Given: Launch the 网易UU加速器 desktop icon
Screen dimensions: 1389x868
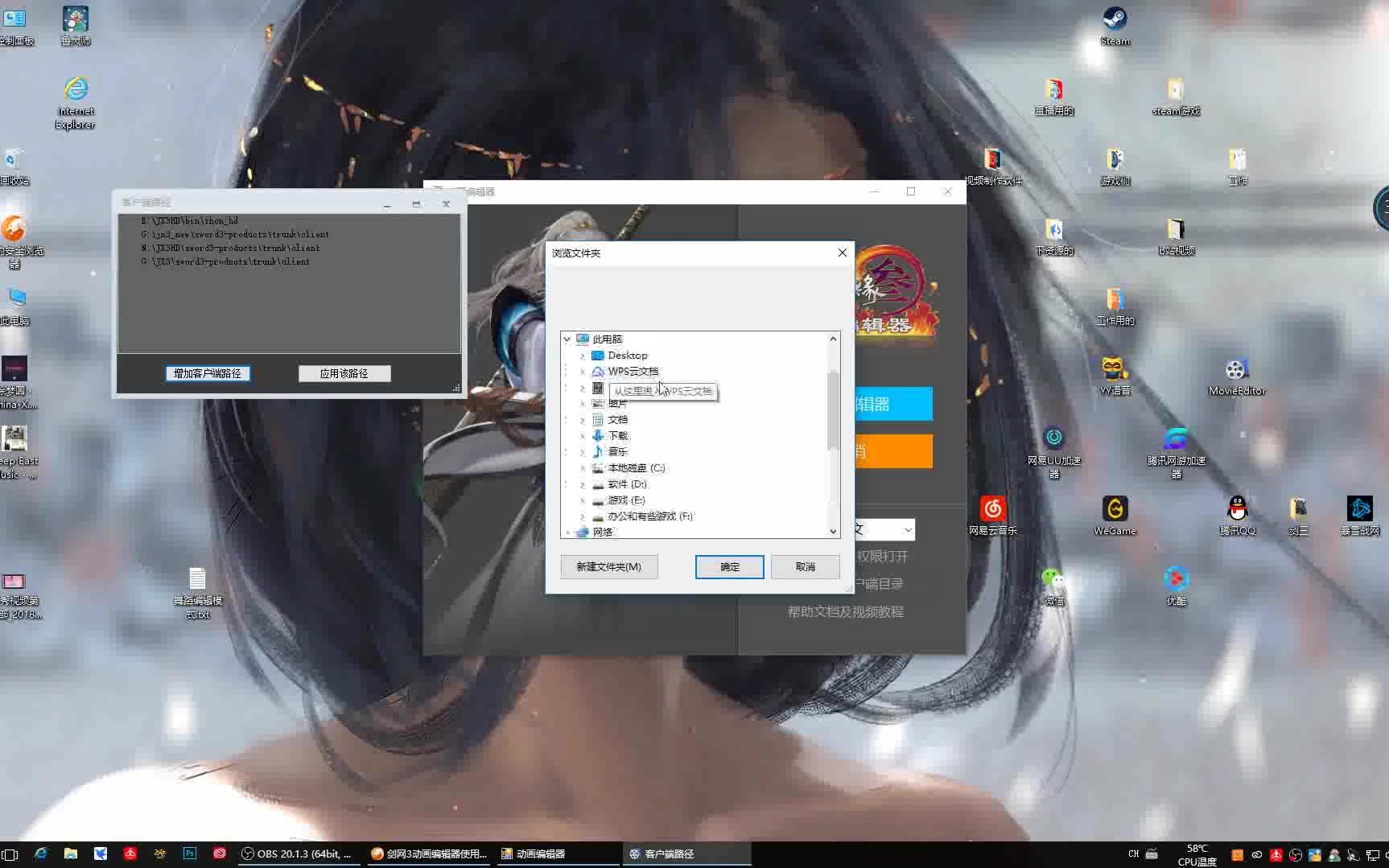Looking at the screenshot, I should click(1053, 452).
